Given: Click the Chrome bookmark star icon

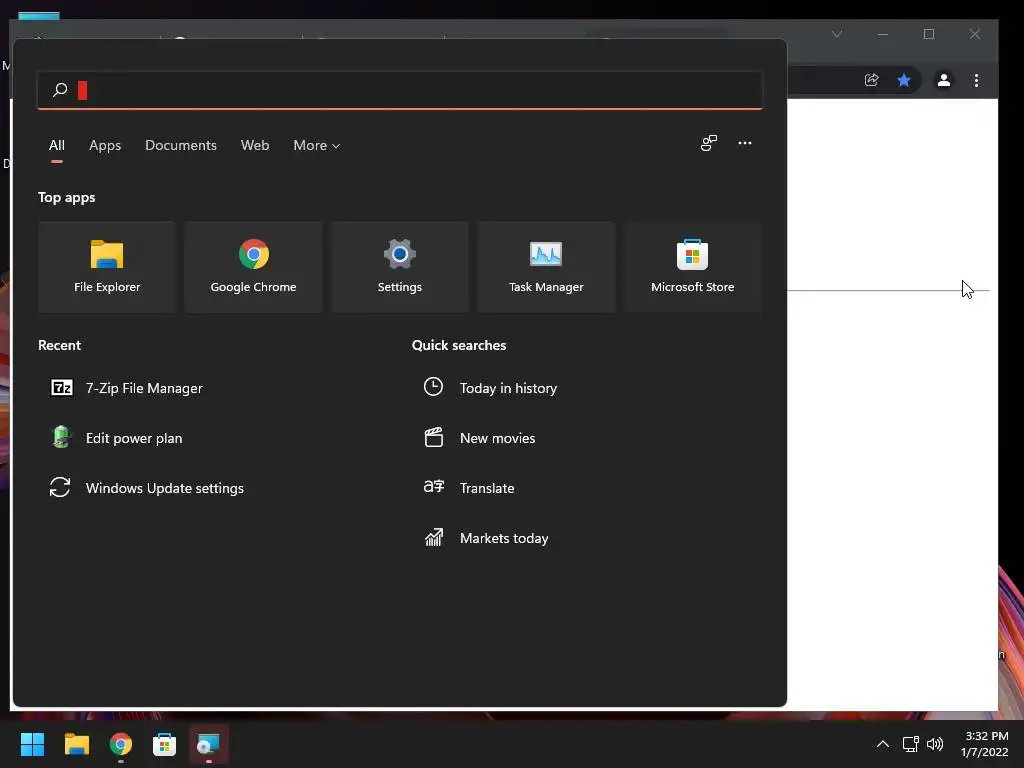Looking at the screenshot, I should click(904, 80).
